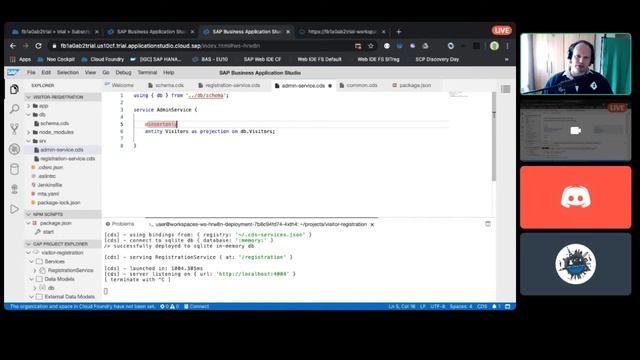Image resolution: width=640 pixels, height=360 pixels.
Task: Open the Problems panel tab
Action: pyautogui.click(x=120, y=224)
